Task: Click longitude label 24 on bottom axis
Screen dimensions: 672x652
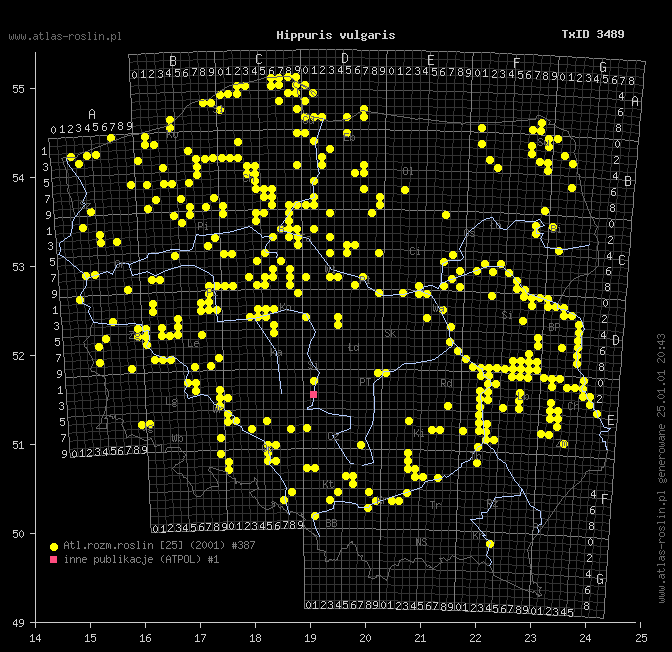Action: pyautogui.click(x=585, y=638)
